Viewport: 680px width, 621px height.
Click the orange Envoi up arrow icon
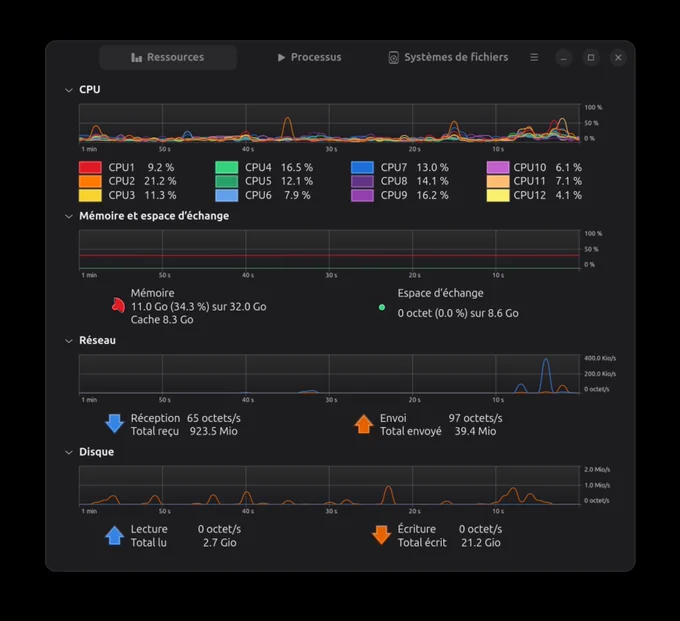363,424
